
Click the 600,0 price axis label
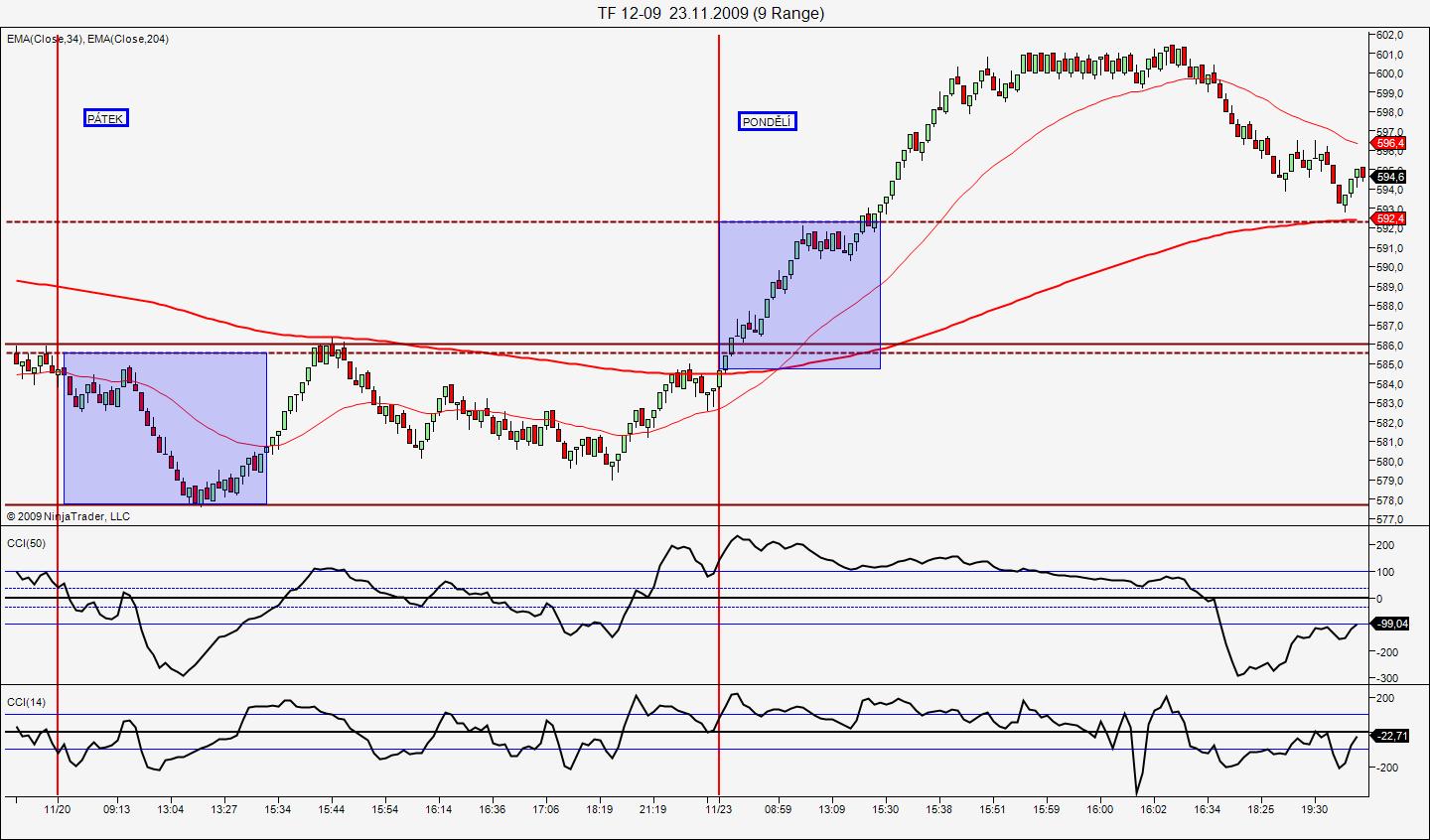pyautogui.click(x=1389, y=73)
